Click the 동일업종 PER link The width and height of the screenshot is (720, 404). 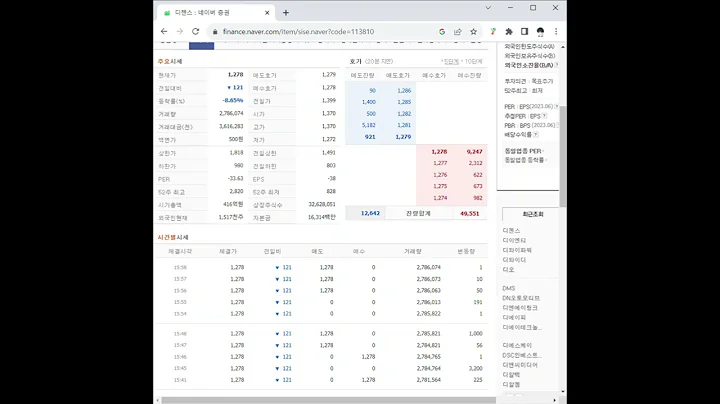[523, 151]
